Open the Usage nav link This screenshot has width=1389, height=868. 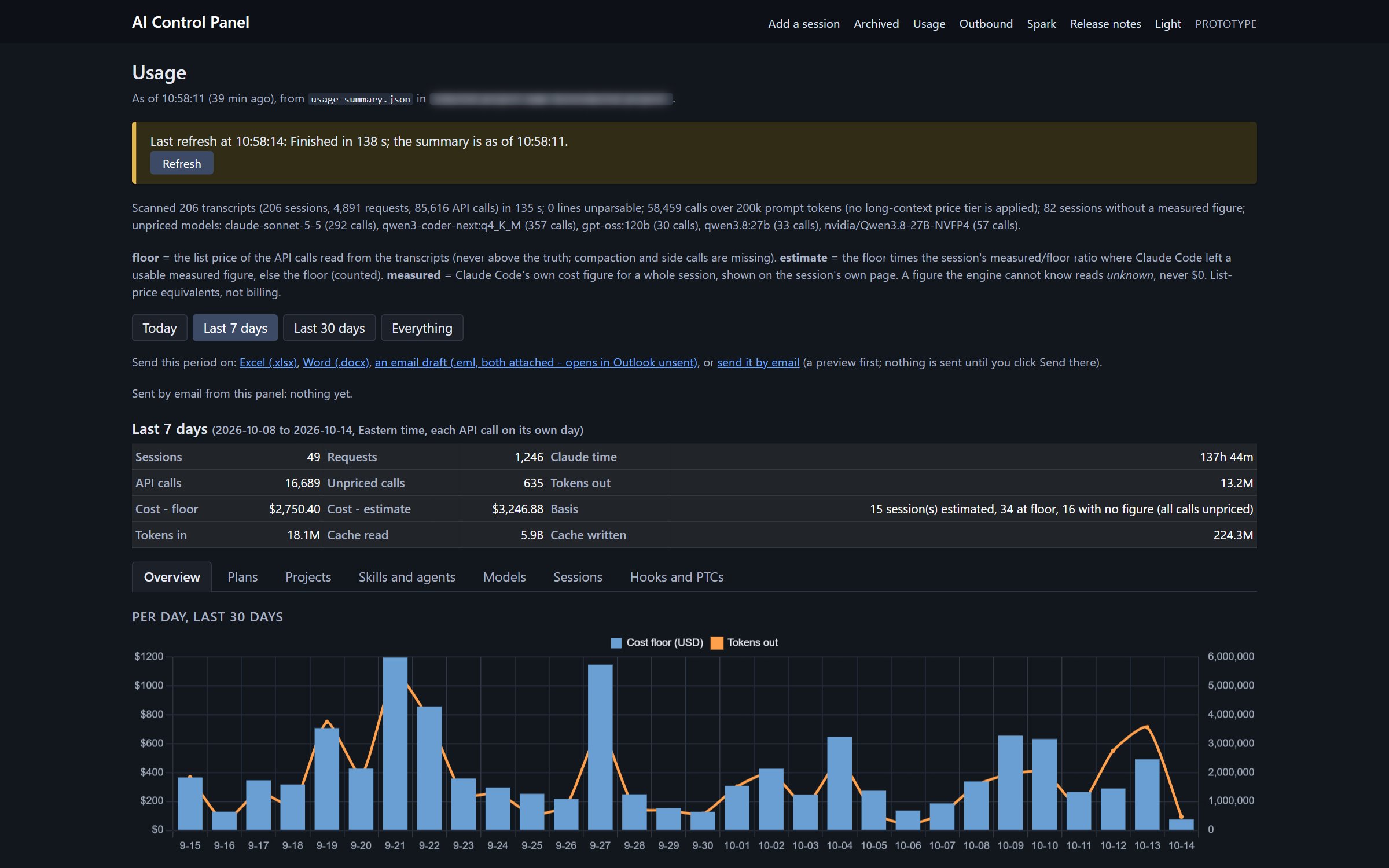pos(929,24)
